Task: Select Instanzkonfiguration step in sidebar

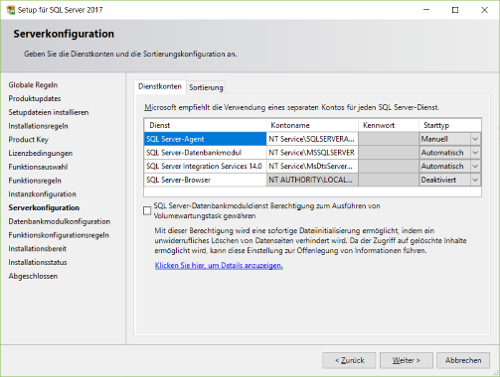Action: (x=42, y=194)
